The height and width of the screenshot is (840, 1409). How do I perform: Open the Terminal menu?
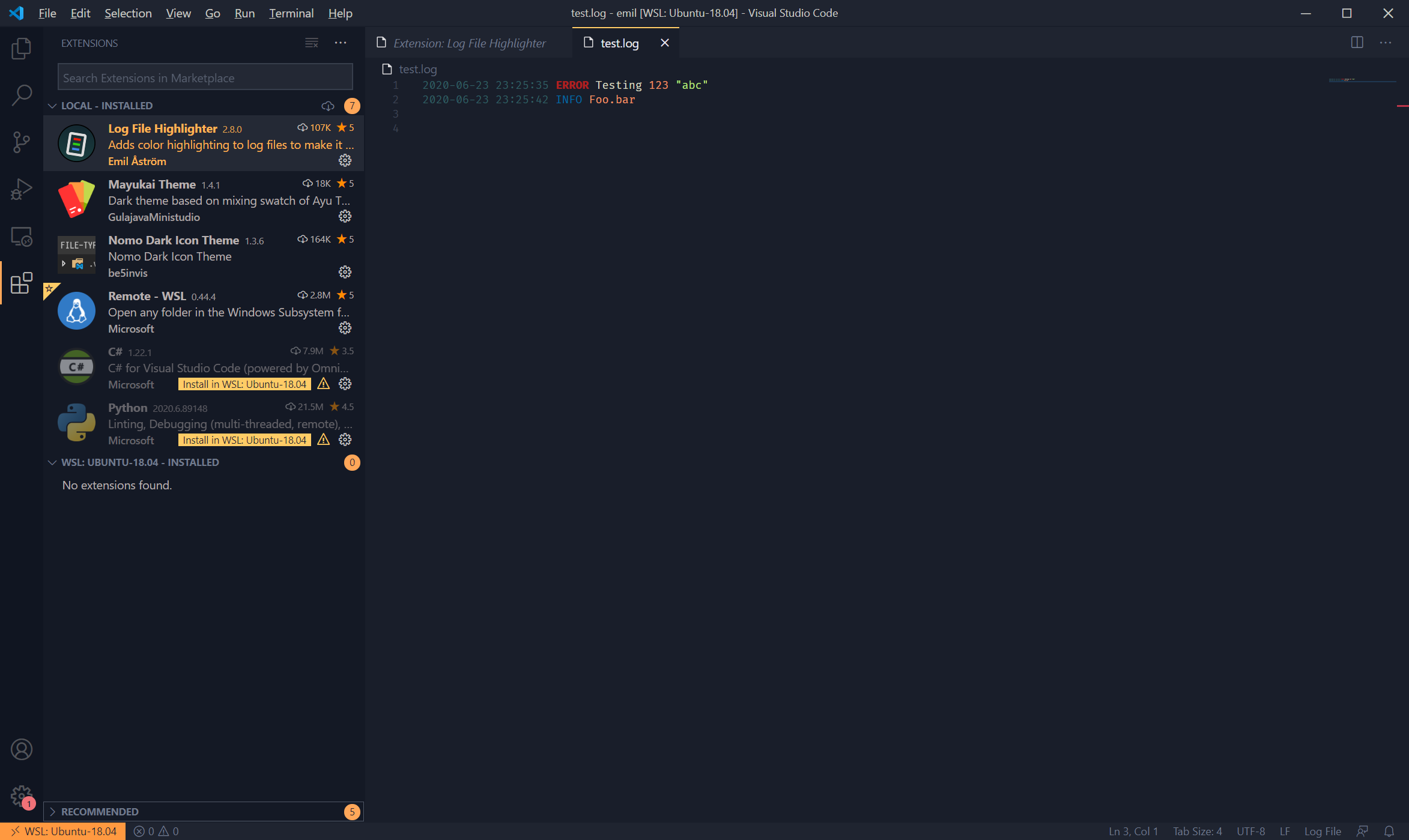point(291,13)
